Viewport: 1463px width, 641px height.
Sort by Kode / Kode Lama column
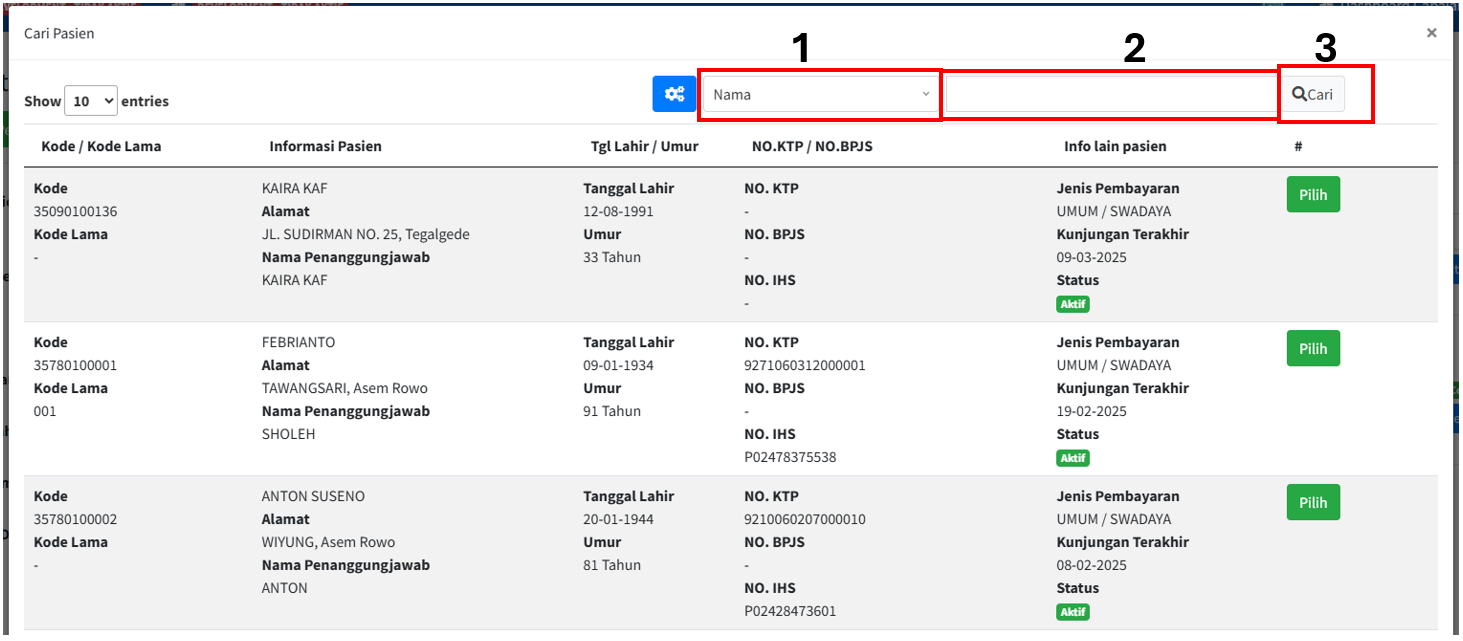click(101, 146)
